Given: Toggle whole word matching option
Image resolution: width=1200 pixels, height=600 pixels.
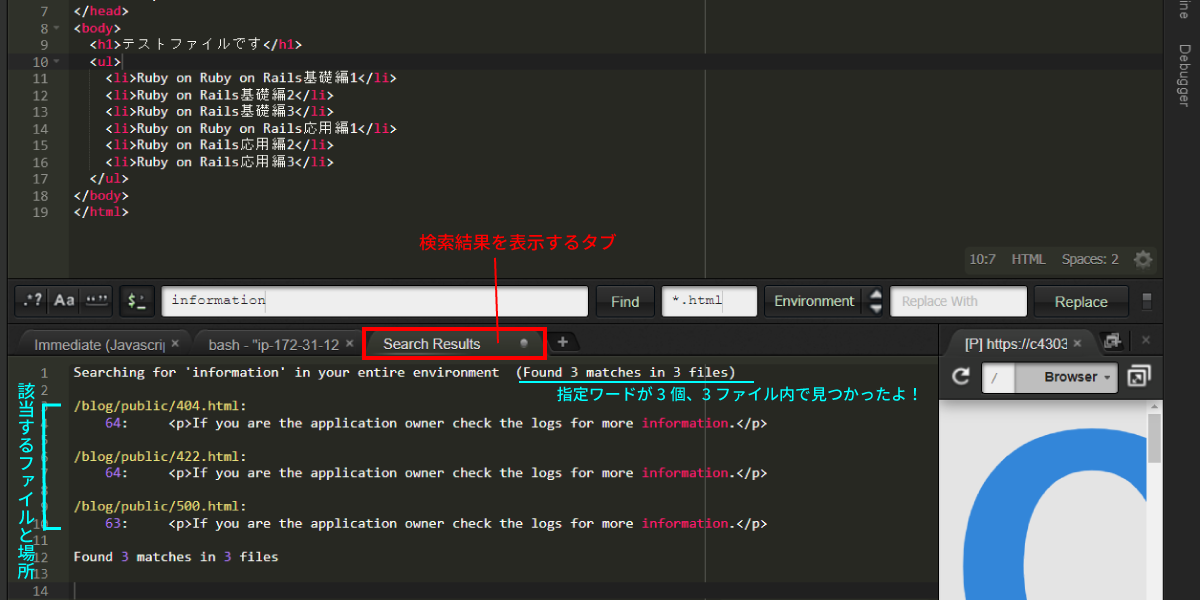Looking at the screenshot, I should pyautogui.click(x=96, y=300).
